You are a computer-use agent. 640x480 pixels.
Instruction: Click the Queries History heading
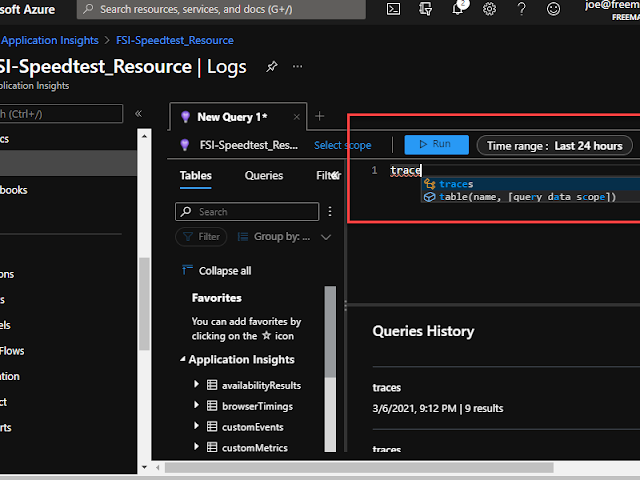pos(423,331)
